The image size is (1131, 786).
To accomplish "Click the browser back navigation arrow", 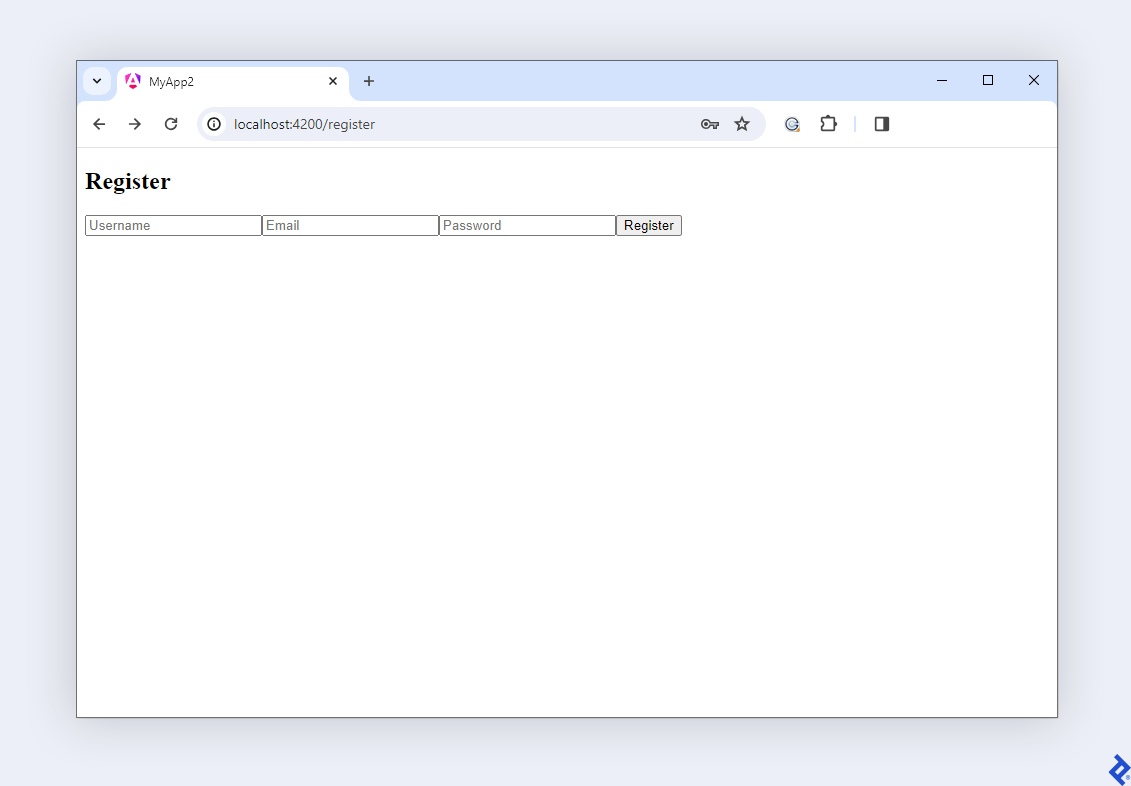I will [x=98, y=124].
